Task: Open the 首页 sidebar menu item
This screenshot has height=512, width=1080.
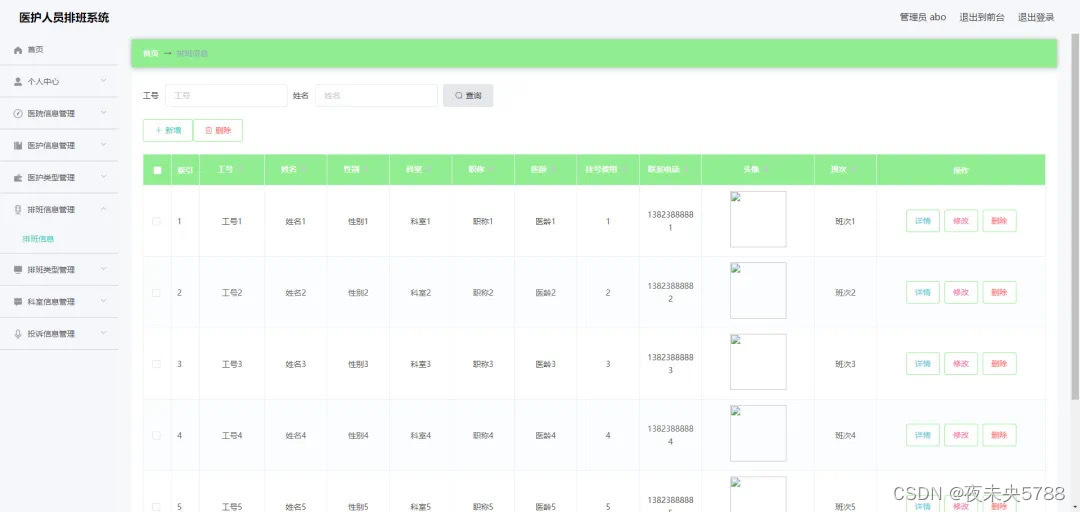Action: coord(59,50)
